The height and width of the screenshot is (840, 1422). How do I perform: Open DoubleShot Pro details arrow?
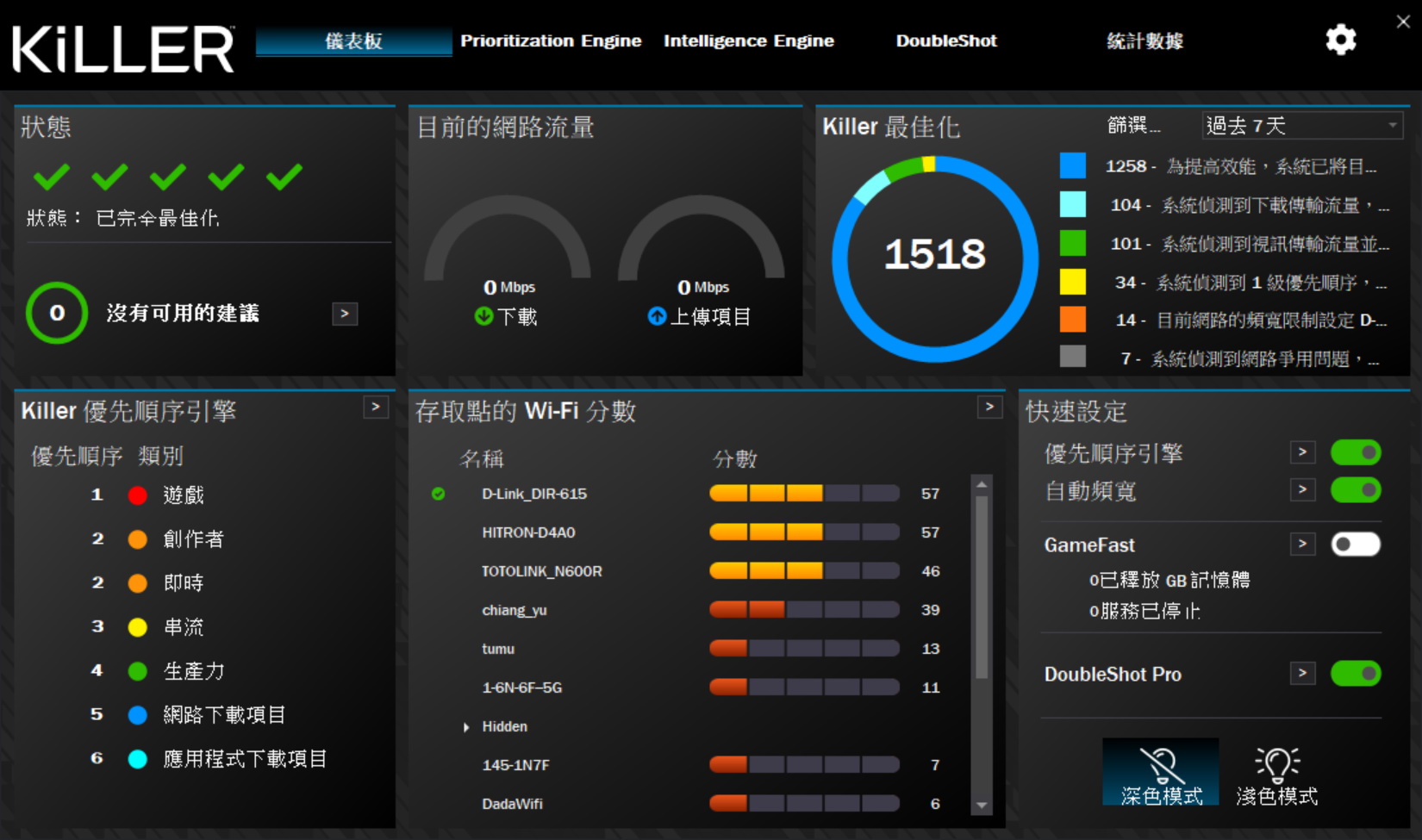[x=1303, y=674]
